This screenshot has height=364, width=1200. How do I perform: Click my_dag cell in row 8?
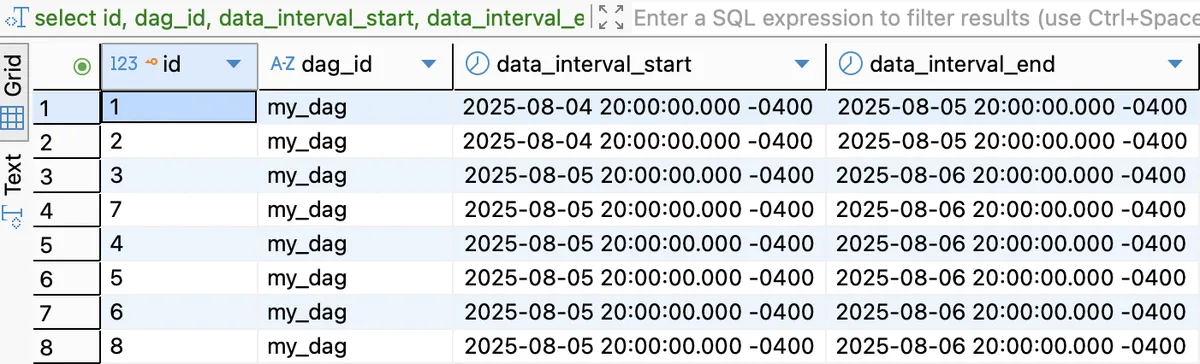point(354,347)
